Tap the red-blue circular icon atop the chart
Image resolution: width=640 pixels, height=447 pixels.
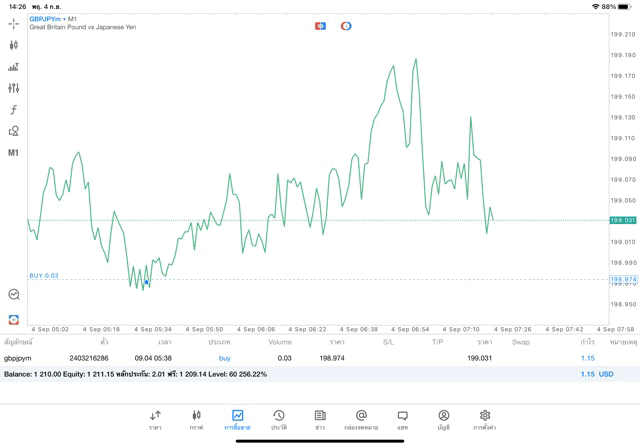346,26
